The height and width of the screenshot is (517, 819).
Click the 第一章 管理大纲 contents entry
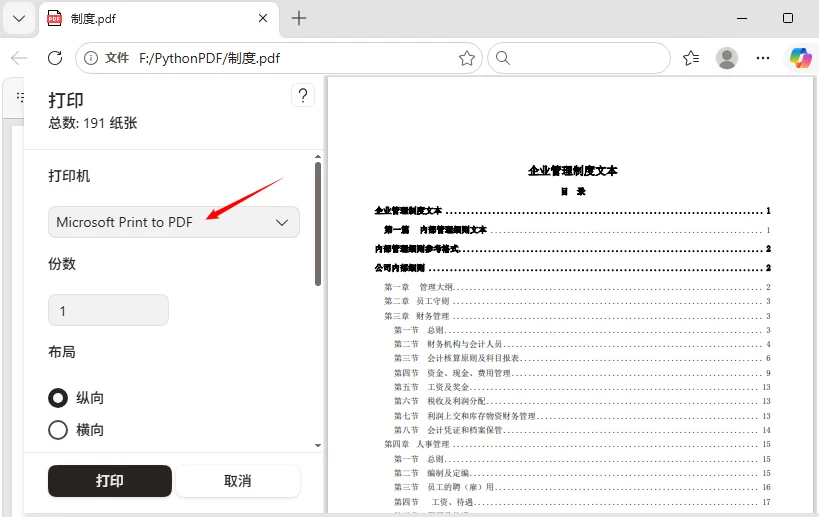577,287
